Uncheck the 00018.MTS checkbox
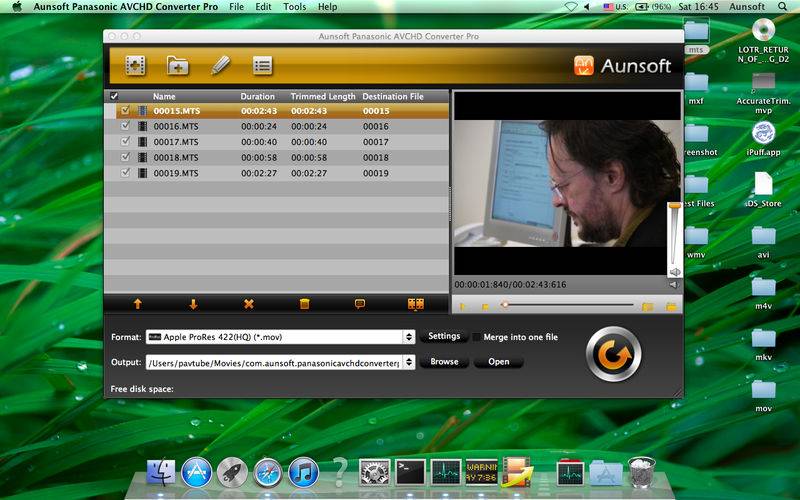800x500 pixels. [x=125, y=157]
